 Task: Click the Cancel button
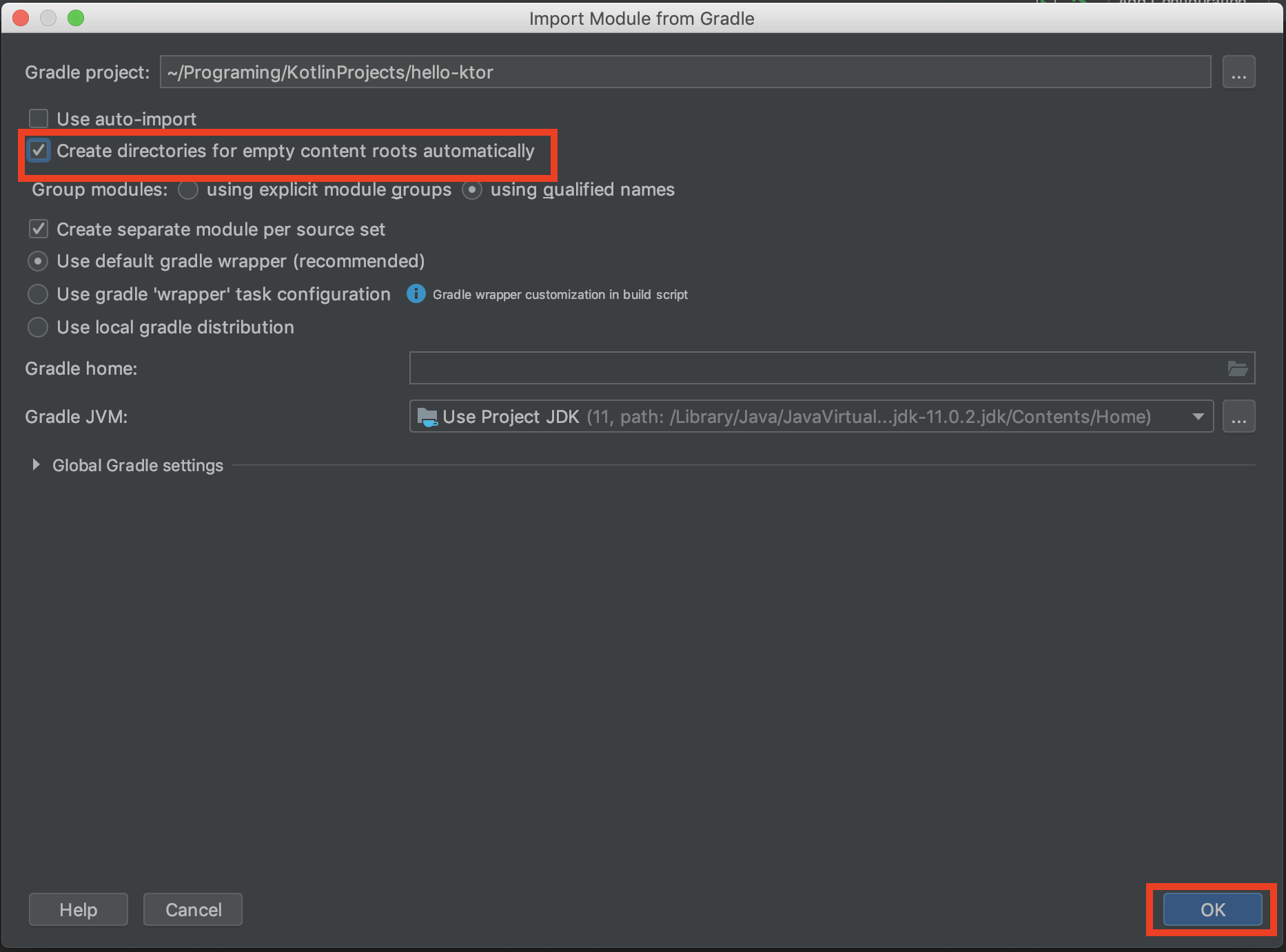tap(193, 909)
